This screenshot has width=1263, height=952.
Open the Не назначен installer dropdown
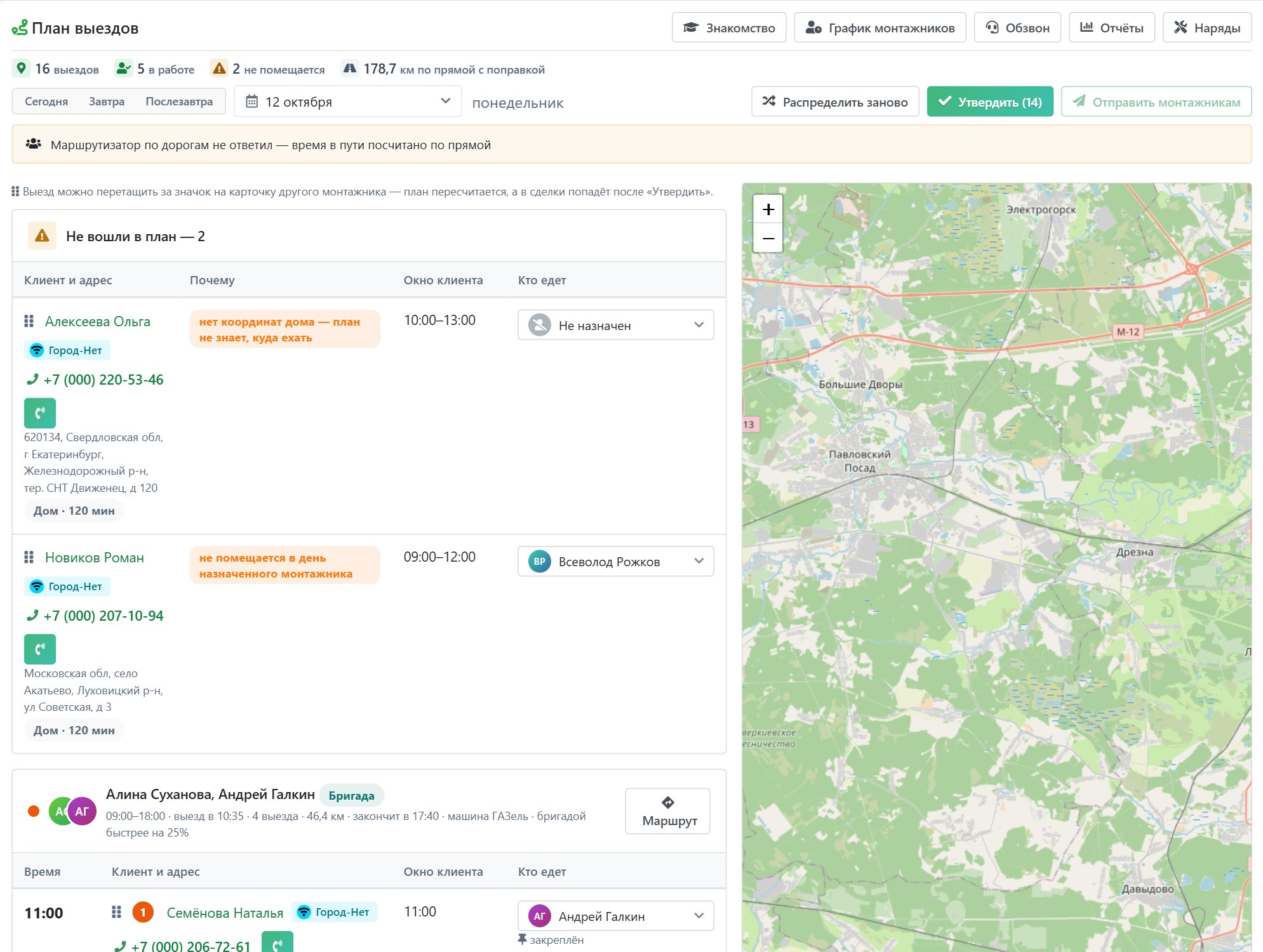616,325
